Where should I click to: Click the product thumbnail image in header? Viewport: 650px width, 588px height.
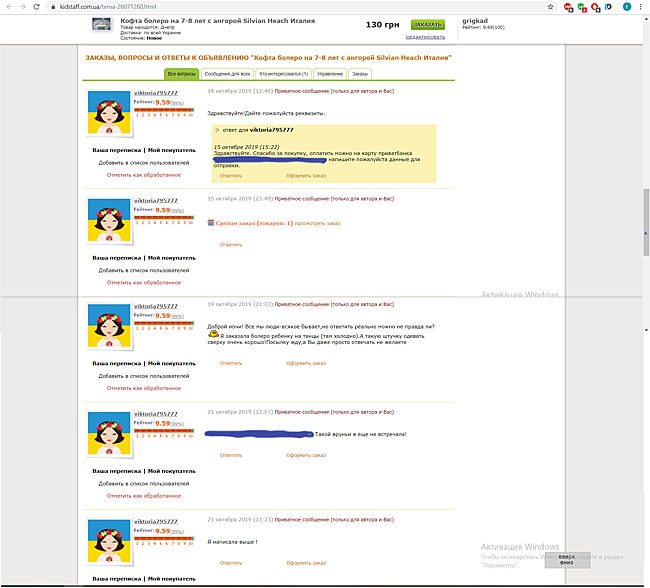coord(99,25)
